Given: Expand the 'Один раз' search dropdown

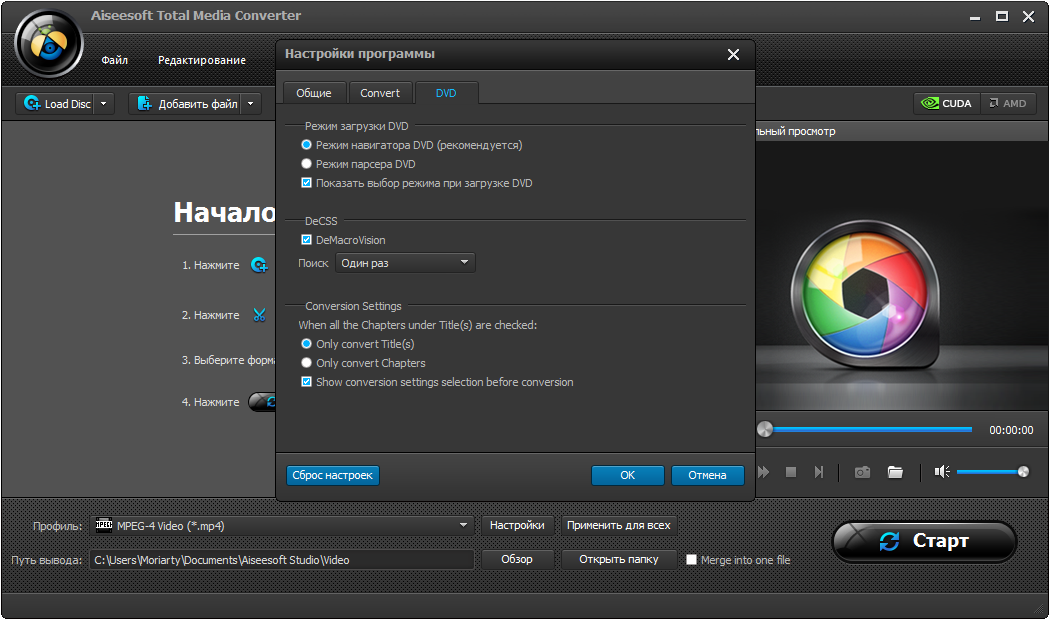Looking at the screenshot, I should (x=405, y=263).
